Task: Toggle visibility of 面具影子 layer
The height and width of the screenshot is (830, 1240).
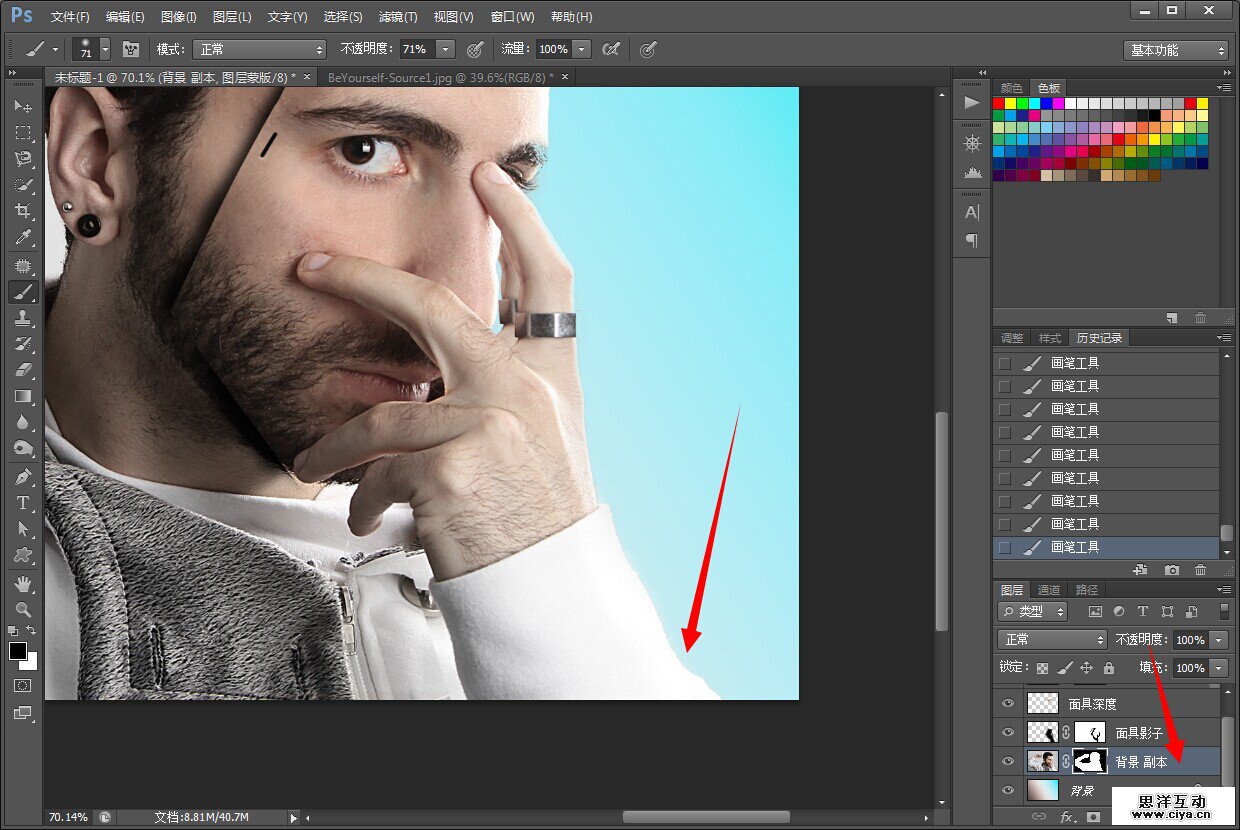Action: (x=1008, y=733)
